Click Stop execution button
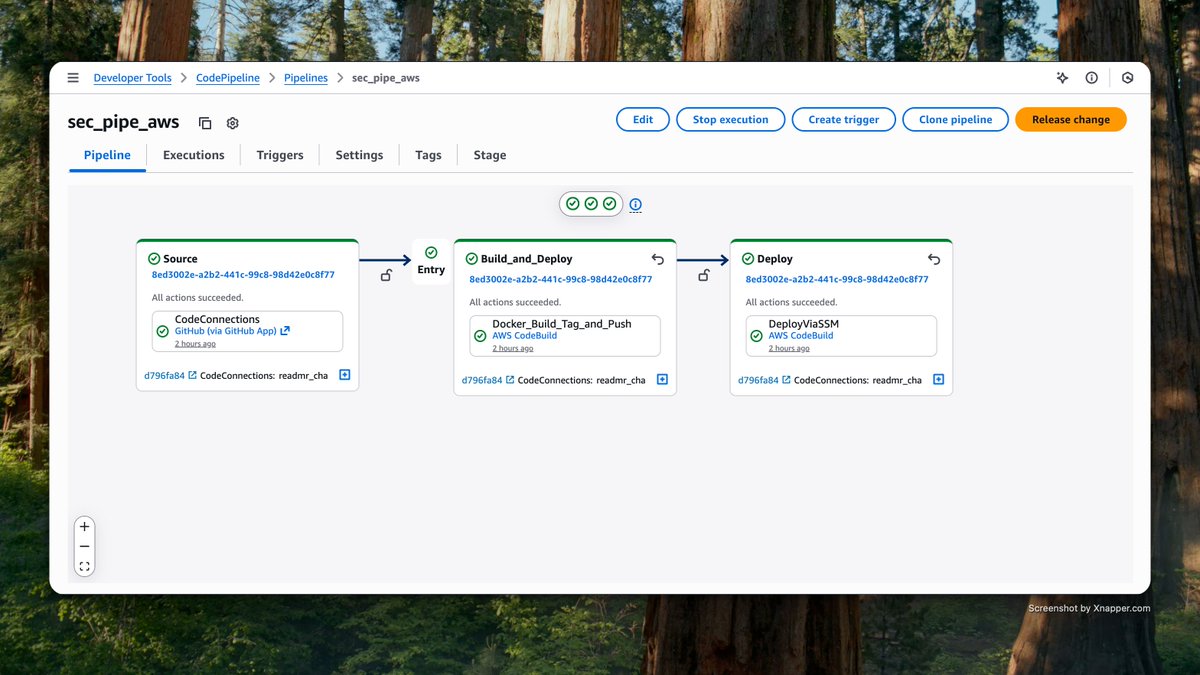Image resolution: width=1200 pixels, height=675 pixels. click(x=731, y=120)
